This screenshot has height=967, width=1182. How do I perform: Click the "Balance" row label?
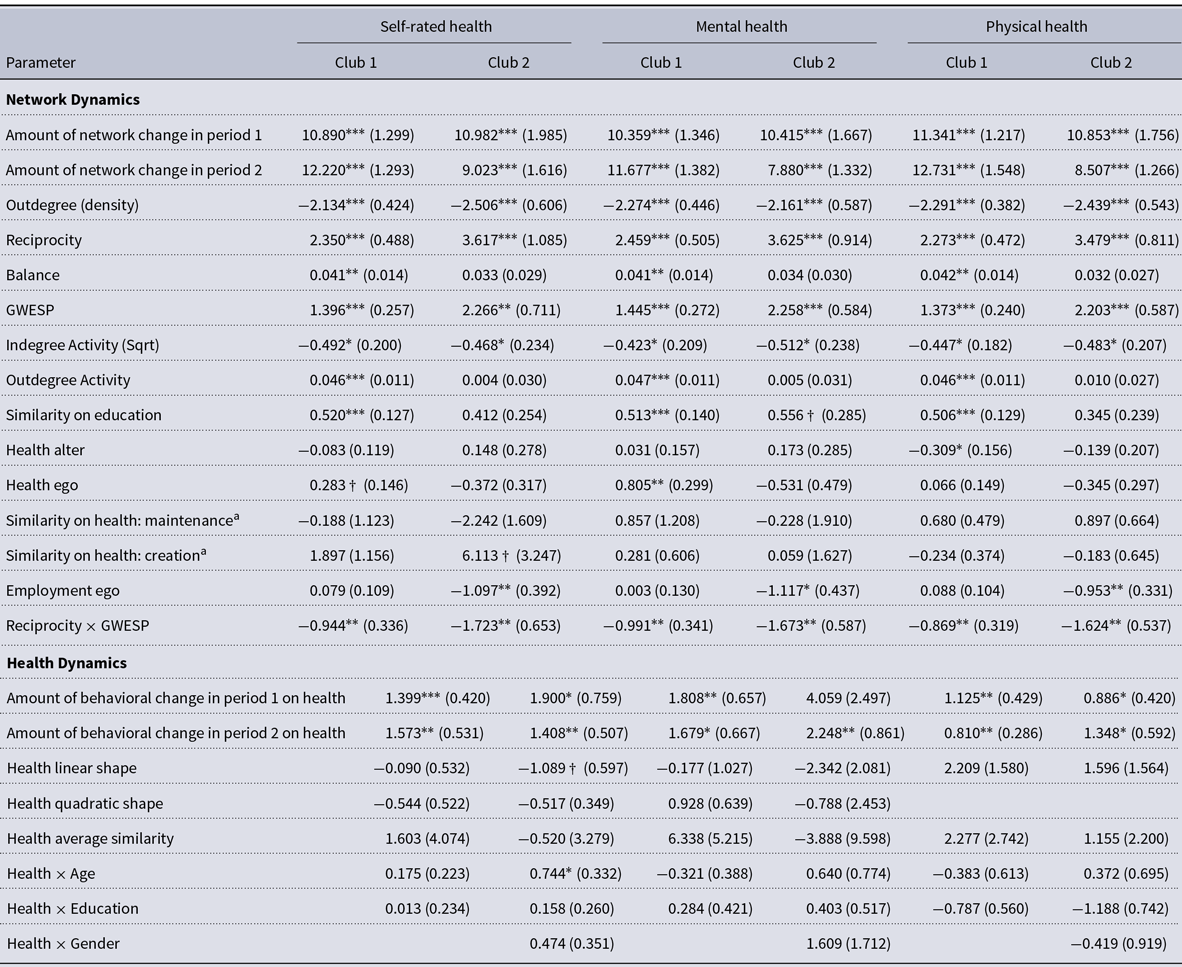tap(31, 275)
